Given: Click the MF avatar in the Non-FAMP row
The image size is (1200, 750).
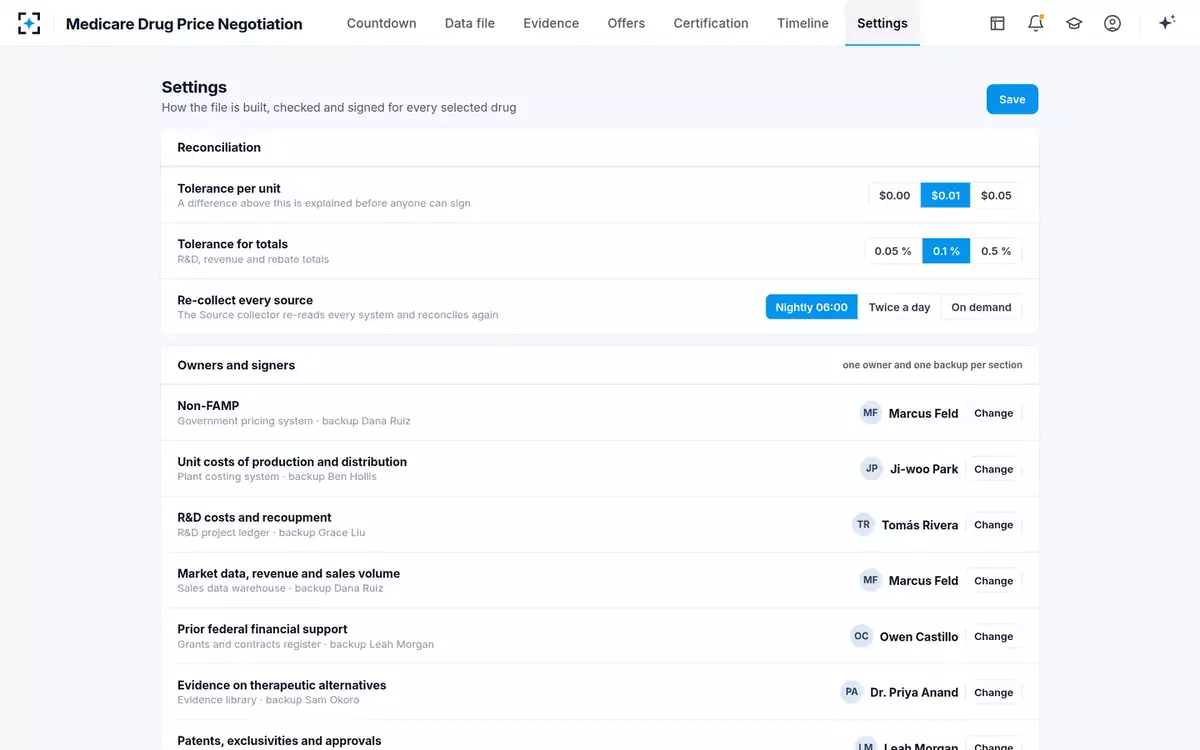Looking at the screenshot, I should 870,413.
